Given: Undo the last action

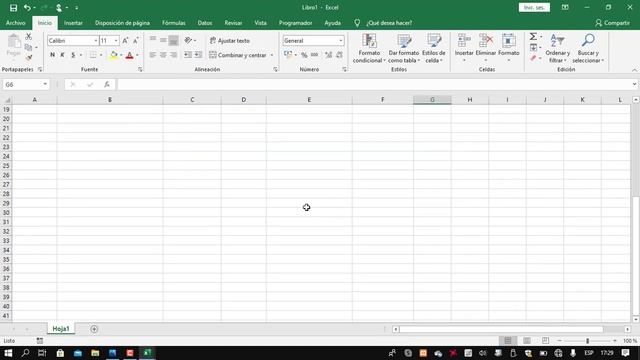Looking at the screenshot, I should [x=27, y=8].
